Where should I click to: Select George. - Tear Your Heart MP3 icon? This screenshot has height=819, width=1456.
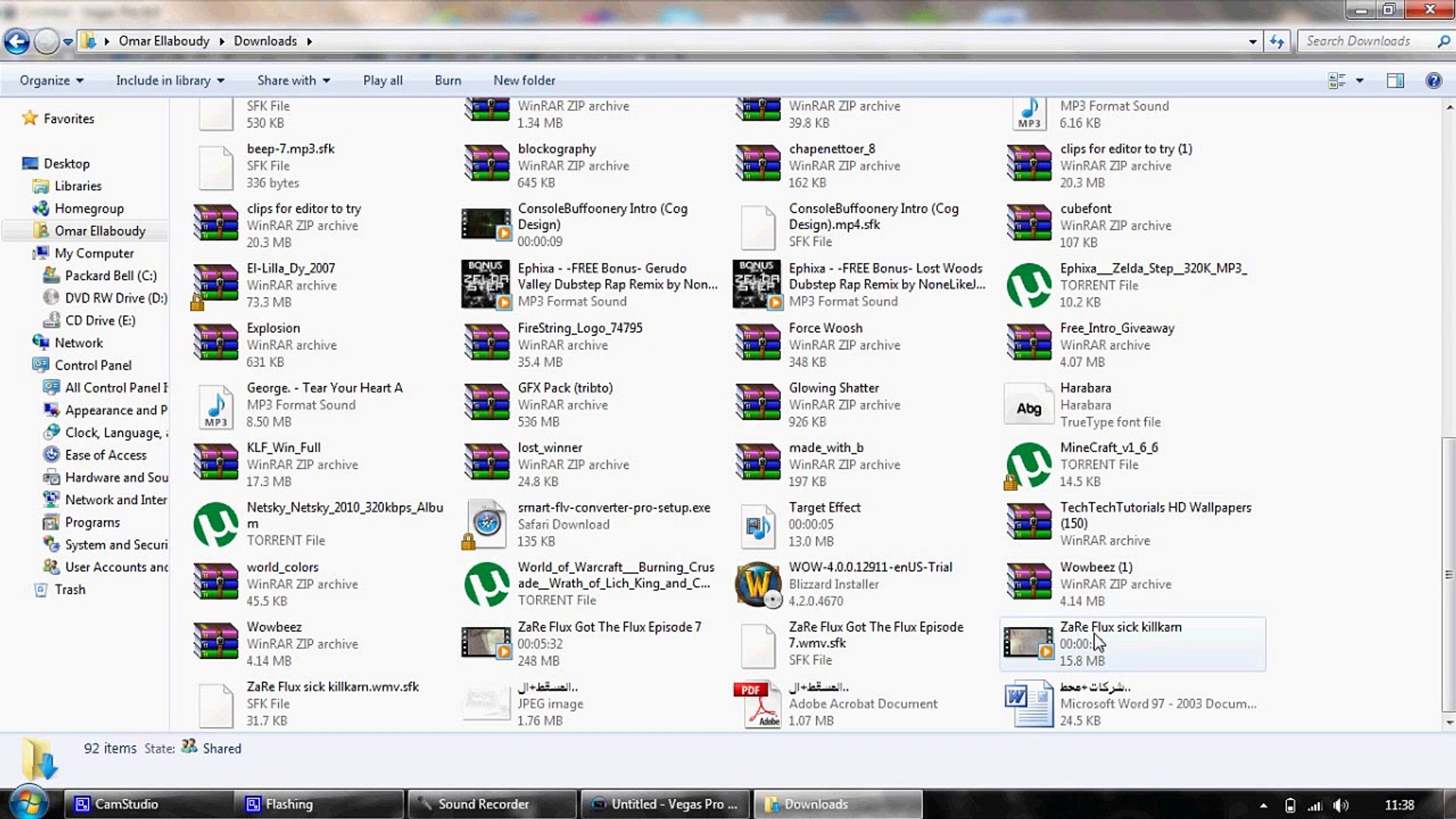click(x=216, y=406)
